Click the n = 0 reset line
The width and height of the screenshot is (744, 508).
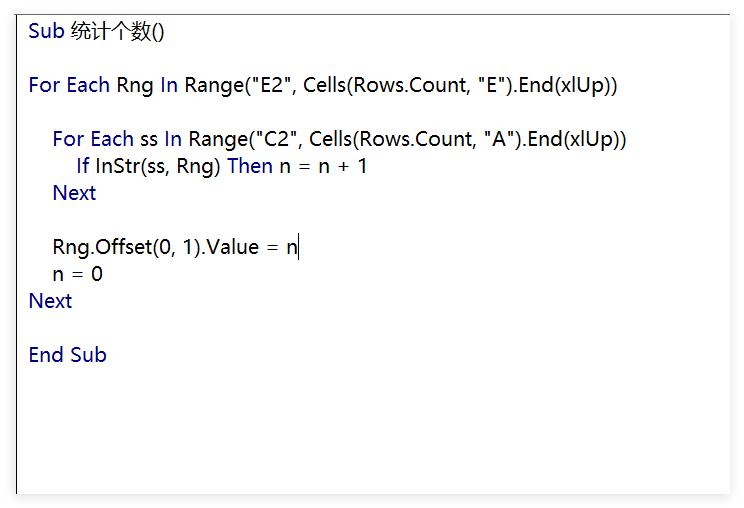(x=77, y=274)
